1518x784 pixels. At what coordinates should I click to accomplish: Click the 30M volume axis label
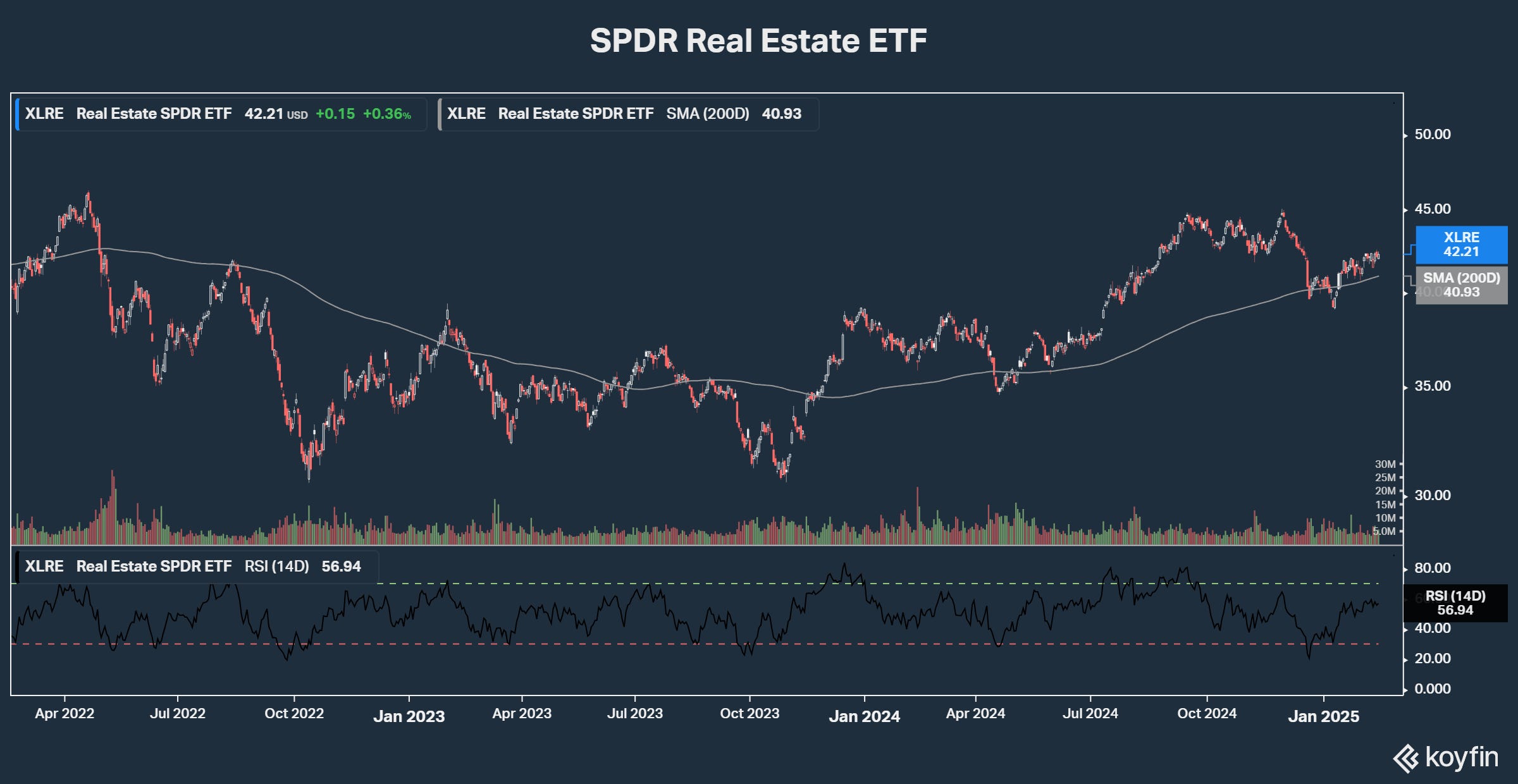point(1385,464)
